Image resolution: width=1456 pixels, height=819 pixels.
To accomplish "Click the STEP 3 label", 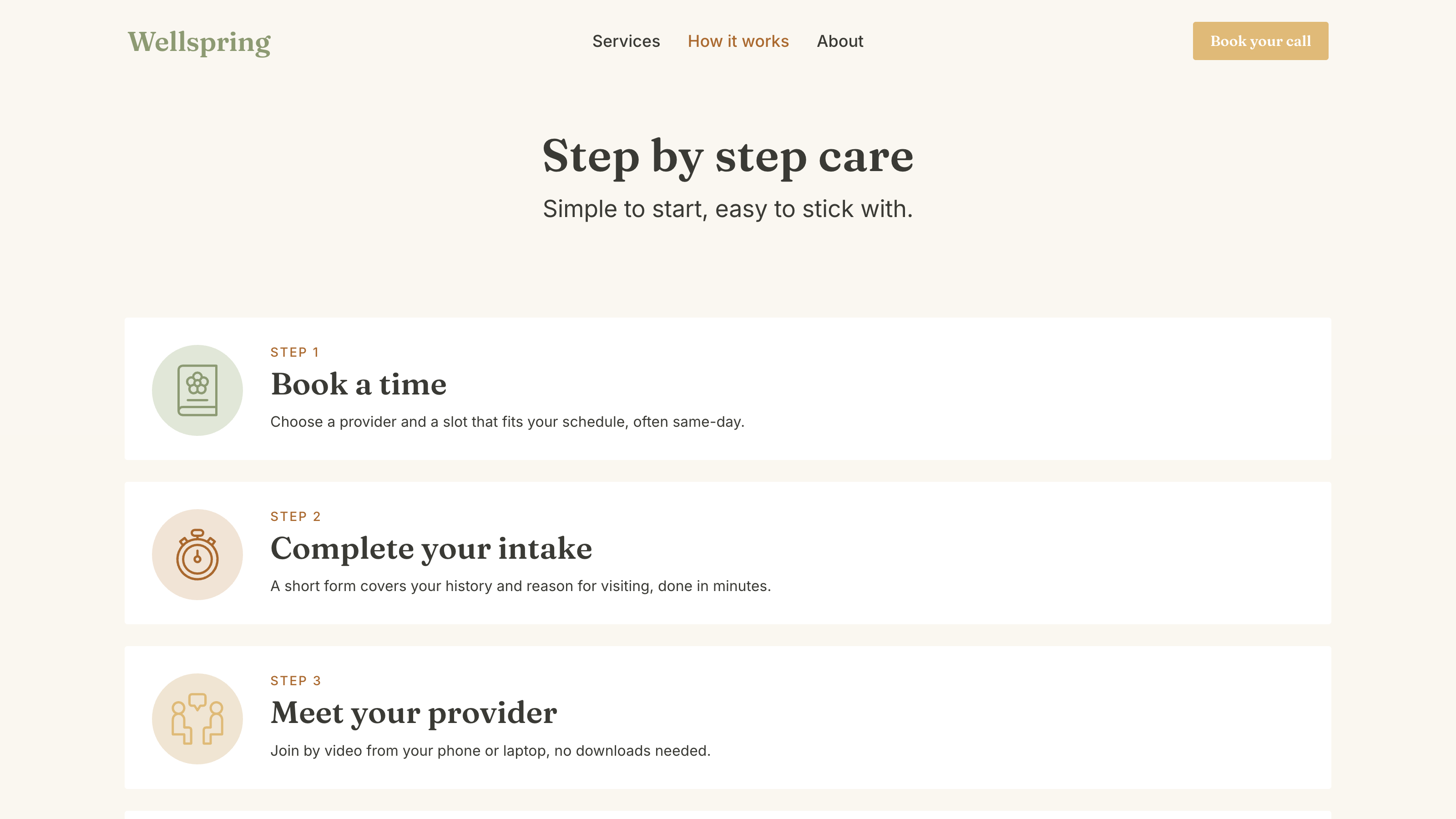I will [x=296, y=681].
